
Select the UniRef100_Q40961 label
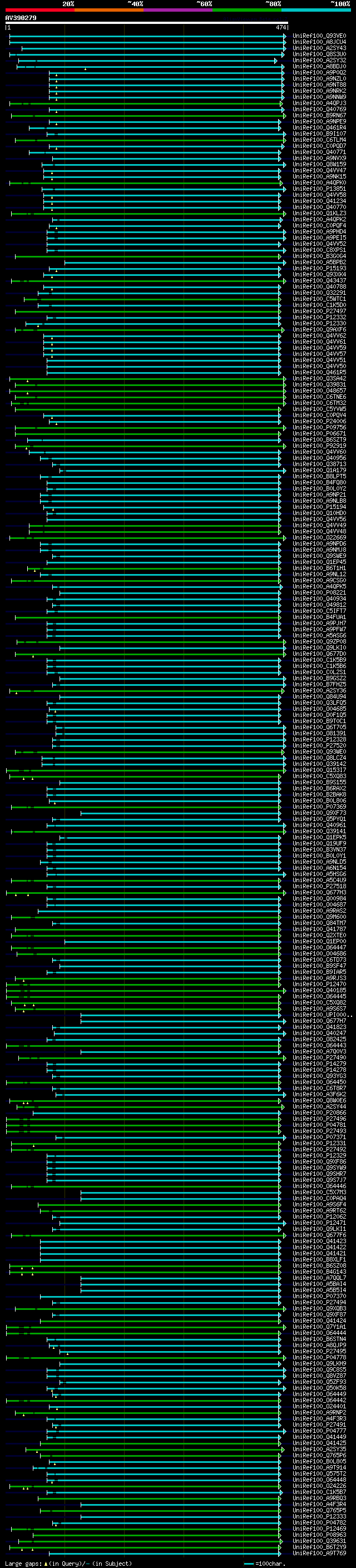(x=319, y=825)
